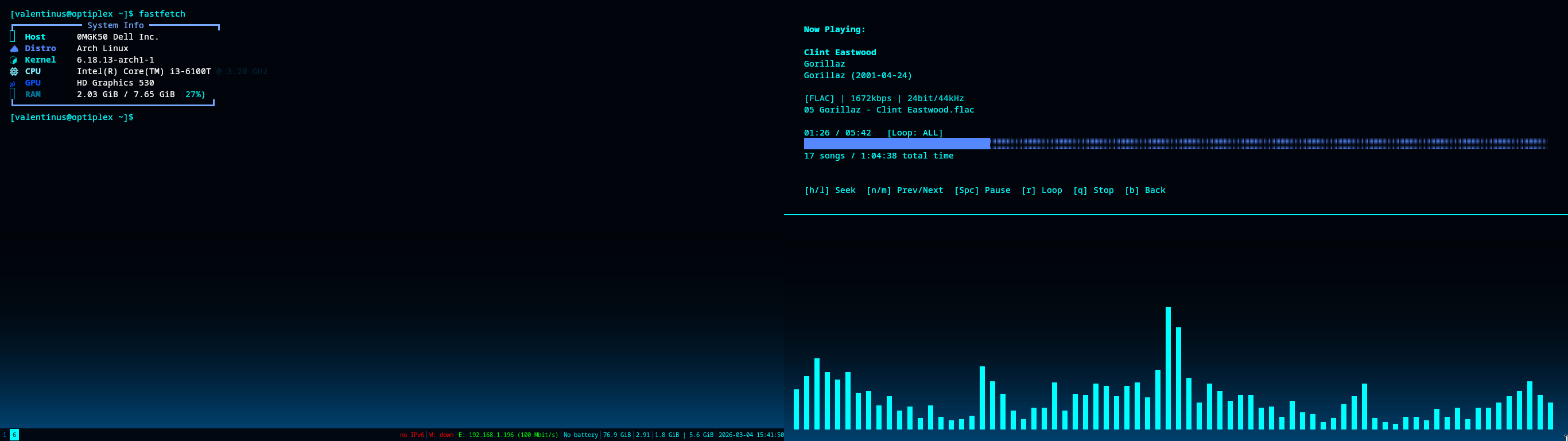
Task: Click '17 songs / 1:04:38 total time'
Action: pyautogui.click(x=878, y=156)
